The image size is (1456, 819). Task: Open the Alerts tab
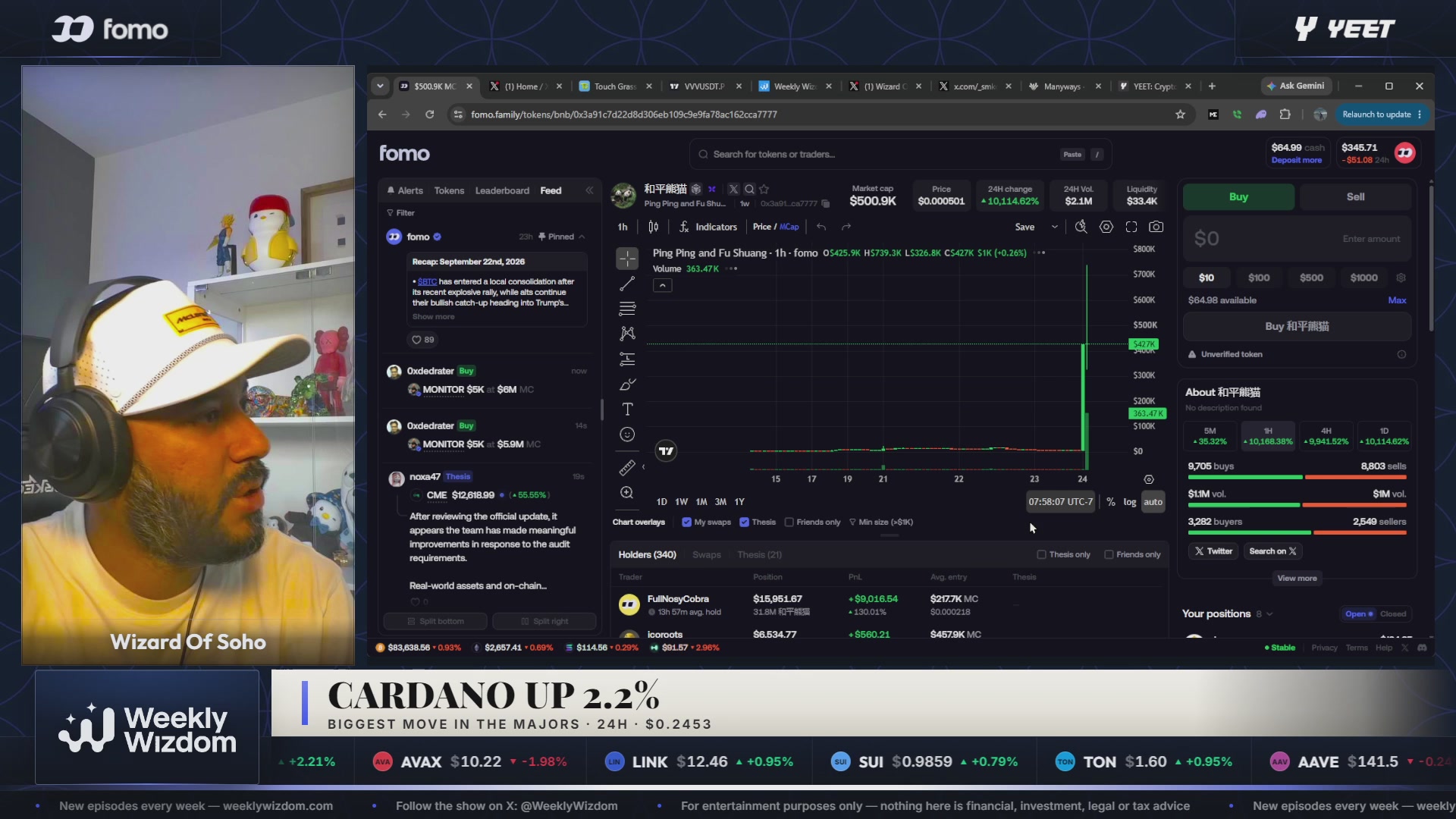pos(405,190)
